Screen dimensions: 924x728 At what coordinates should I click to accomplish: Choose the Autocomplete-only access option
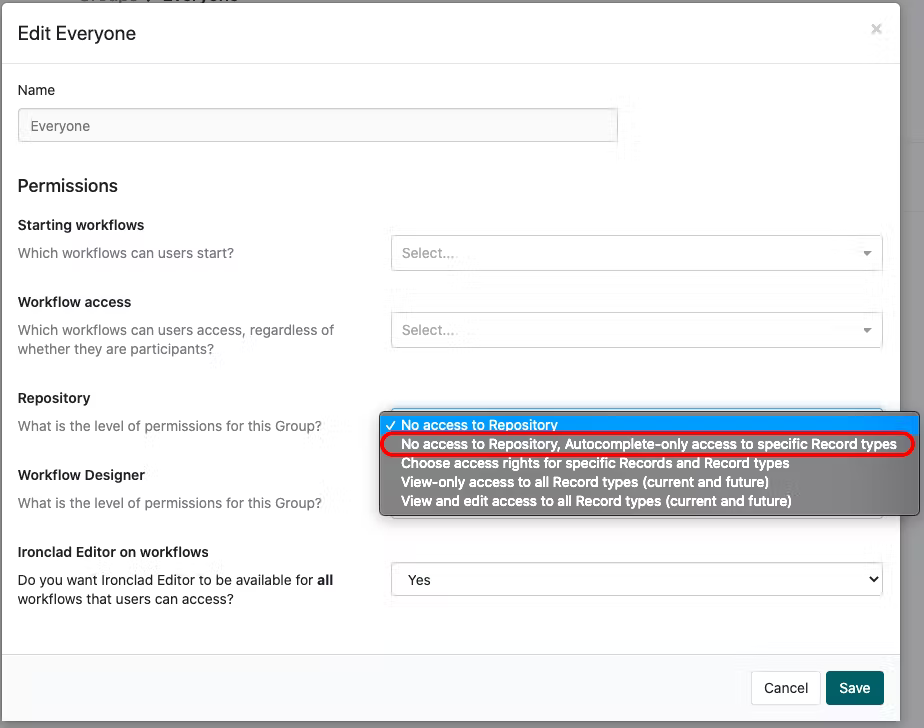tap(648, 444)
